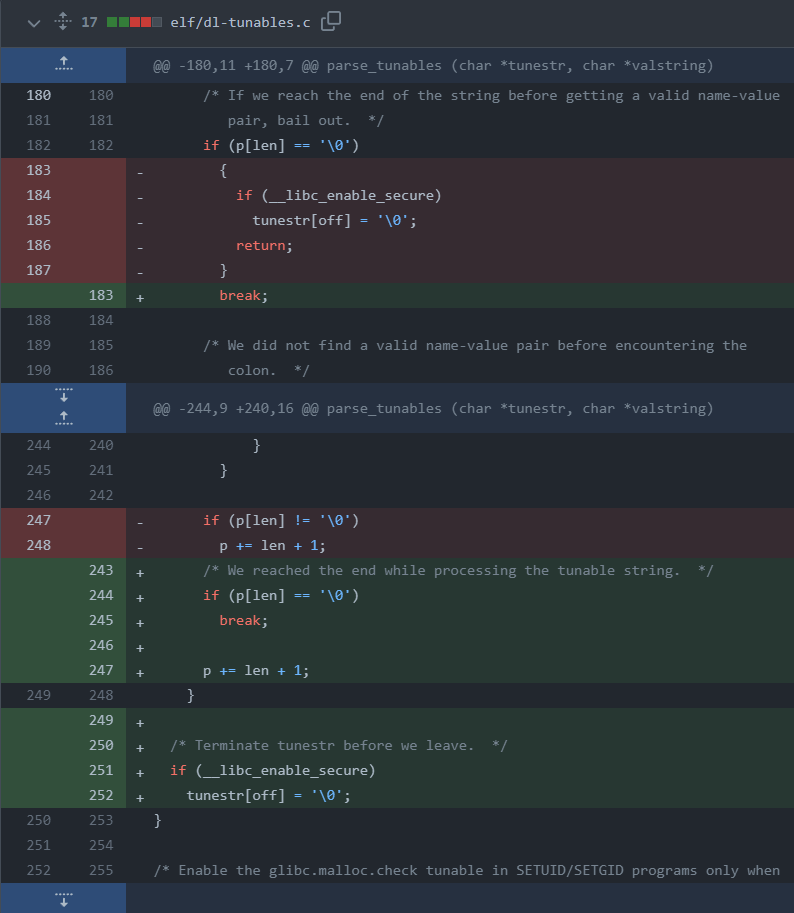Click the 'Terminate tunestr' comment line
794x913 pixels.
339,746
